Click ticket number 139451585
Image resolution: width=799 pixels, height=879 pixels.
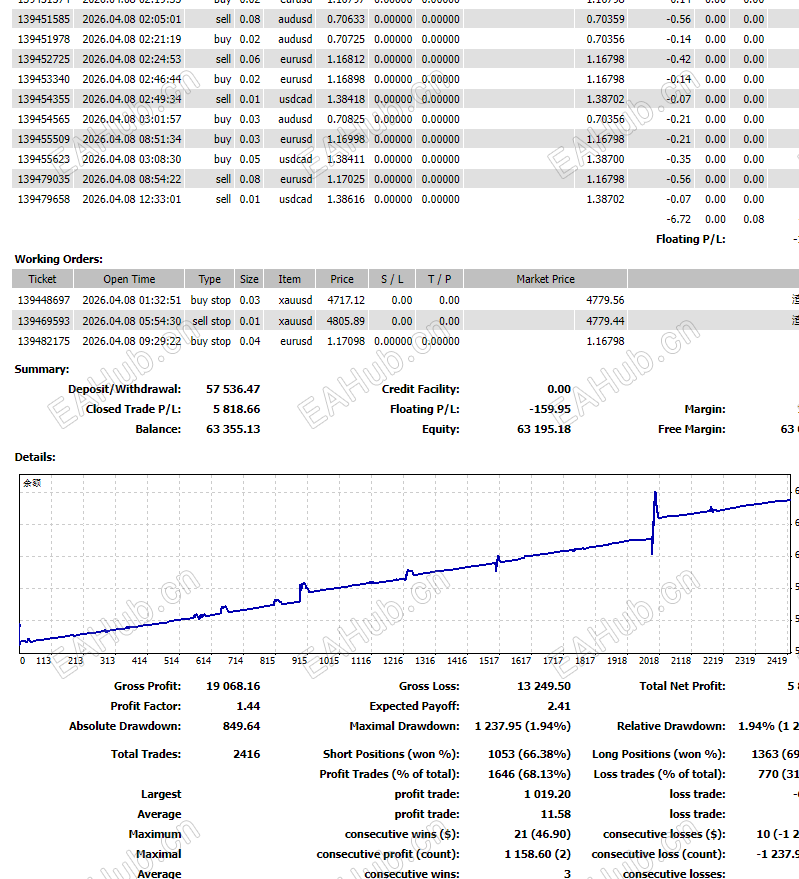44,19
